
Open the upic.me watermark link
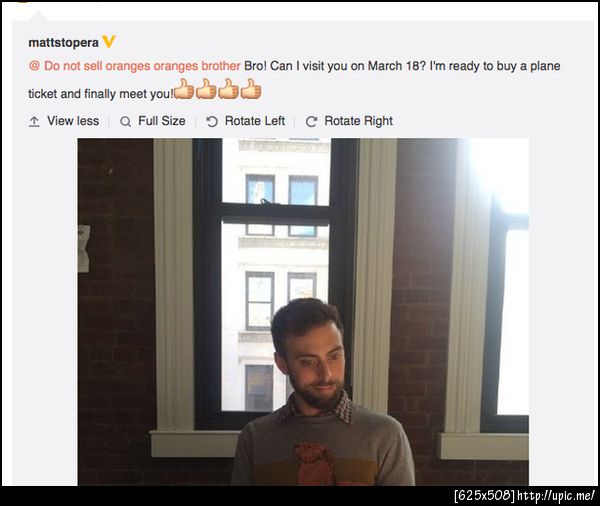pos(556,496)
